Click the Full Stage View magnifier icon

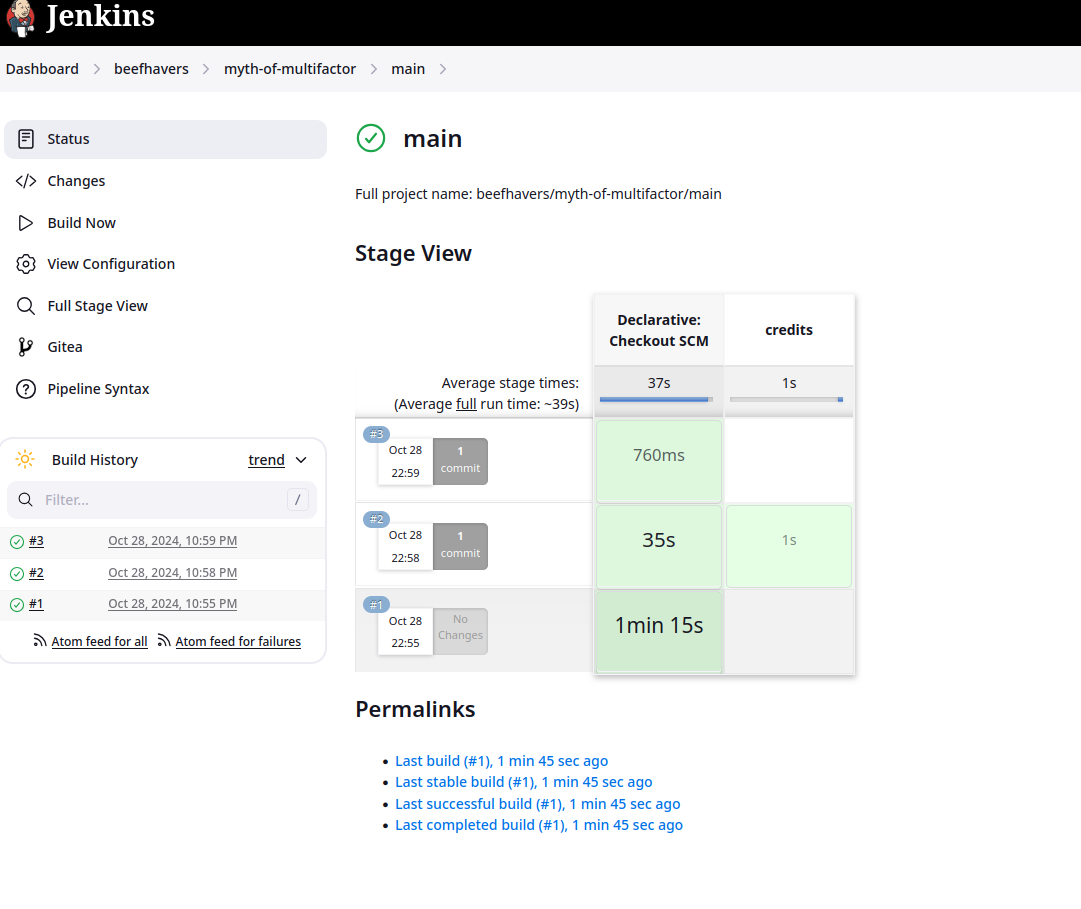click(27, 306)
